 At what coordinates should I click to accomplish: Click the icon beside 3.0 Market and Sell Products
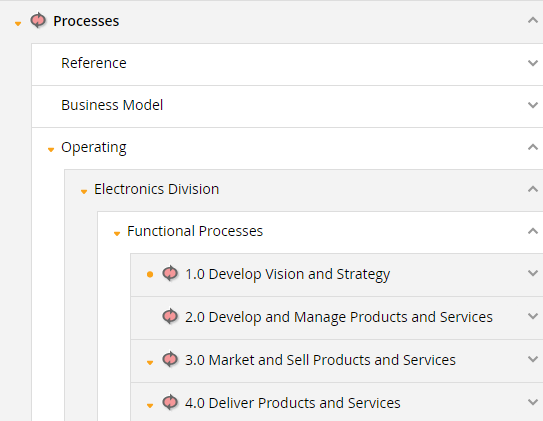pyautogui.click(x=170, y=359)
